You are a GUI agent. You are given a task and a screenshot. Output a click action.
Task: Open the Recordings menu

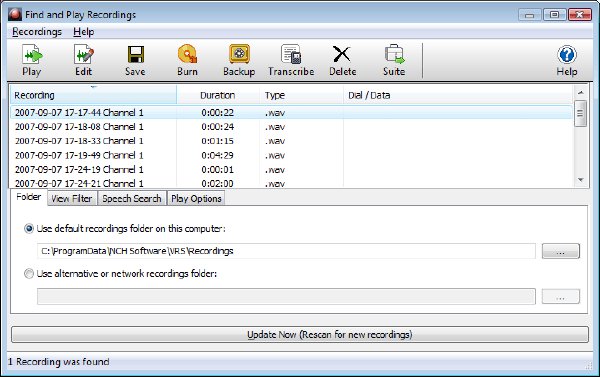tap(37, 32)
